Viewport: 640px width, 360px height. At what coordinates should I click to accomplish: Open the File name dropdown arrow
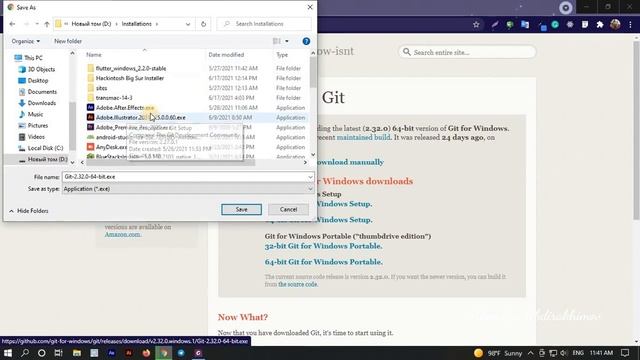310,177
